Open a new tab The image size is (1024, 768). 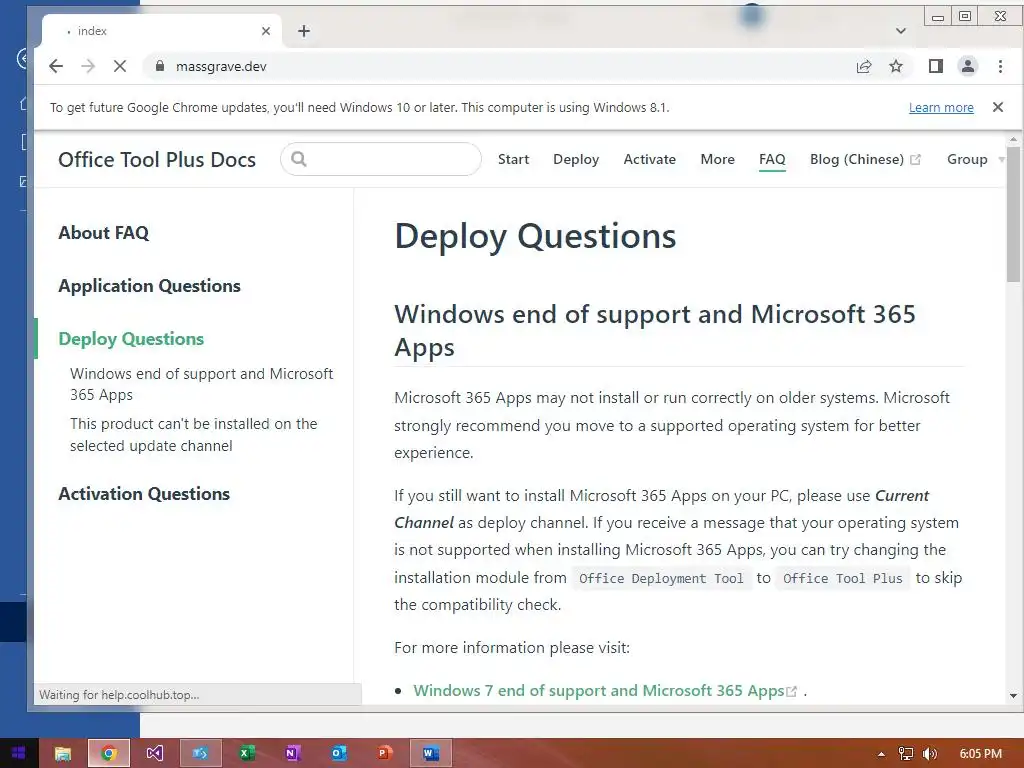pyautogui.click(x=304, y=31)
